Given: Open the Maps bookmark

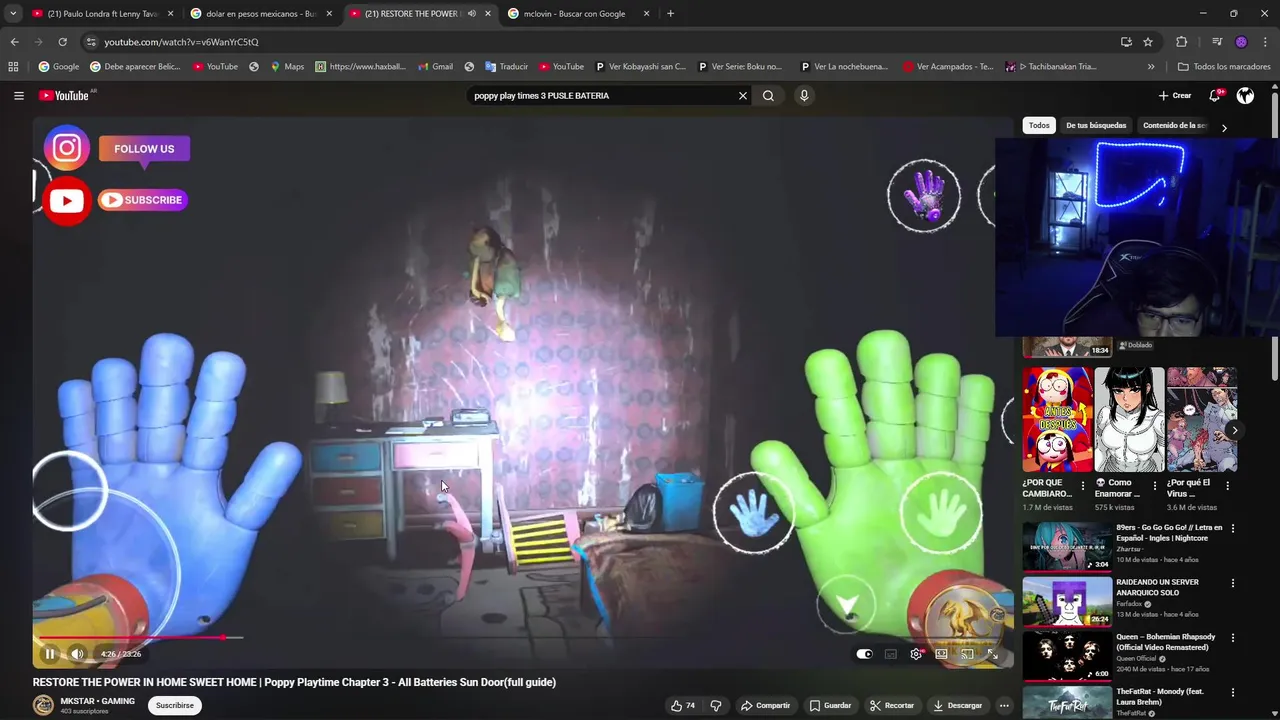Looking at the screenshot, I should point(287,67).
